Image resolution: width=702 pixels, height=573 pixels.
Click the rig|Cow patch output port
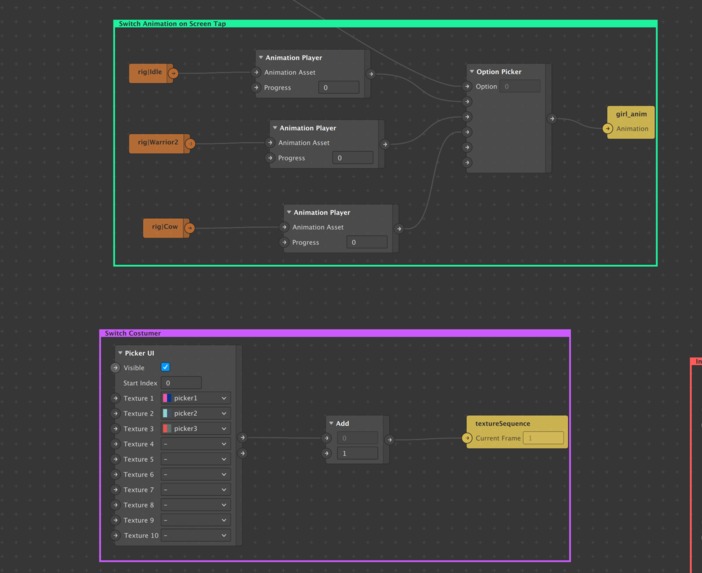190,228
